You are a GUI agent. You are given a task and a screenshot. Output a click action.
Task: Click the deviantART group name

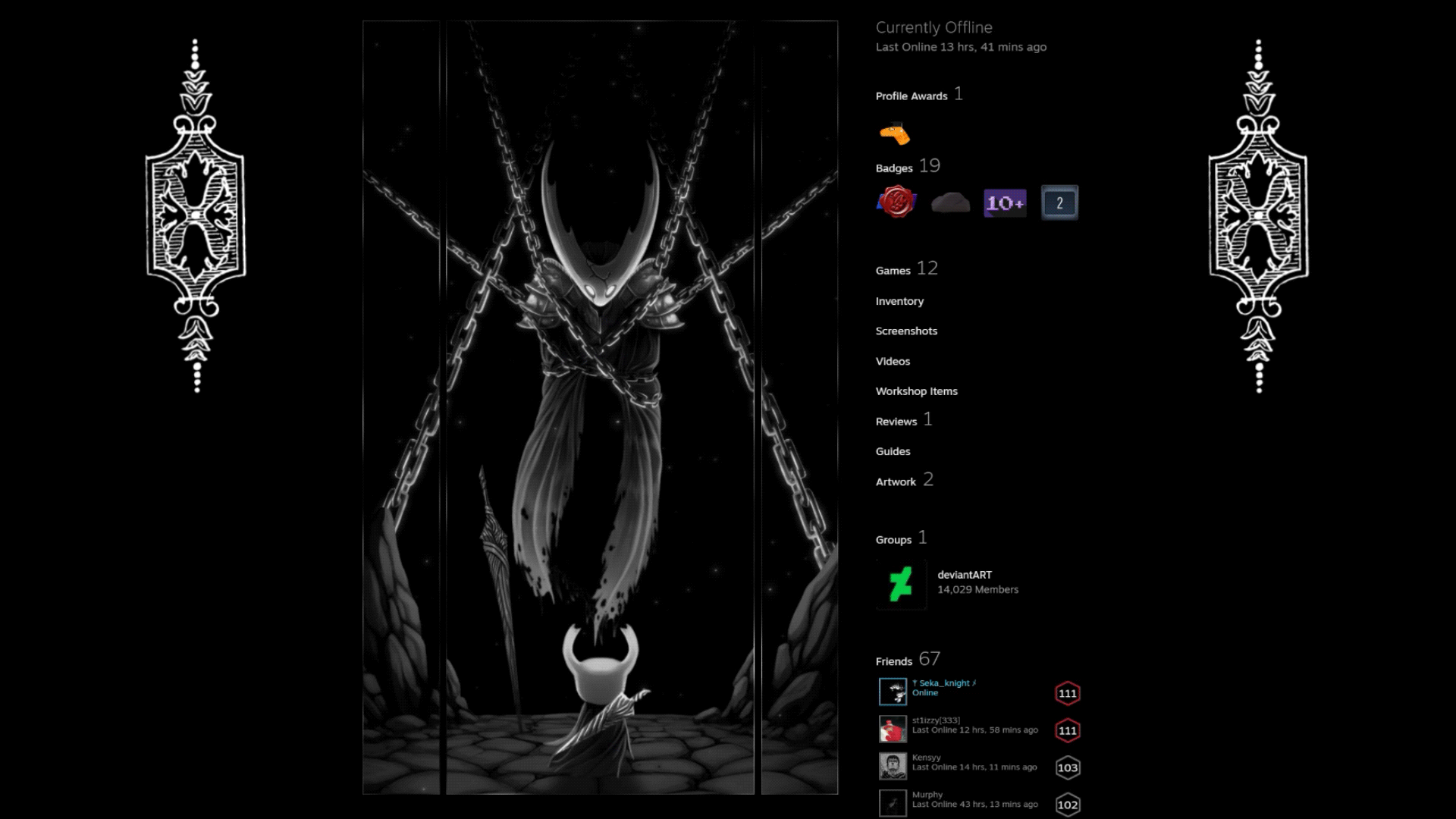964,575
